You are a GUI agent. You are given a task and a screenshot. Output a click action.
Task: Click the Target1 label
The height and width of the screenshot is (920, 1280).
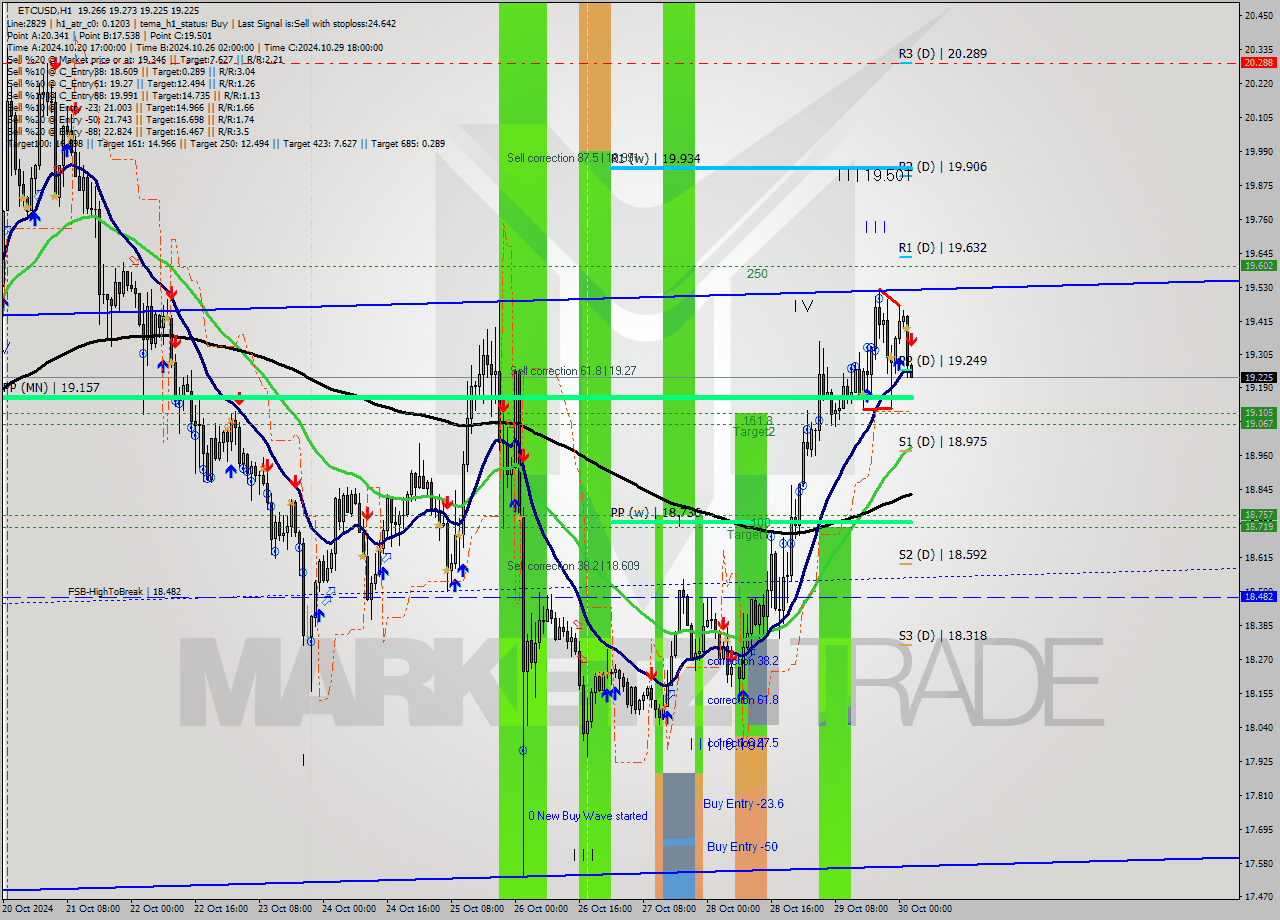click(x=746, y=536)
